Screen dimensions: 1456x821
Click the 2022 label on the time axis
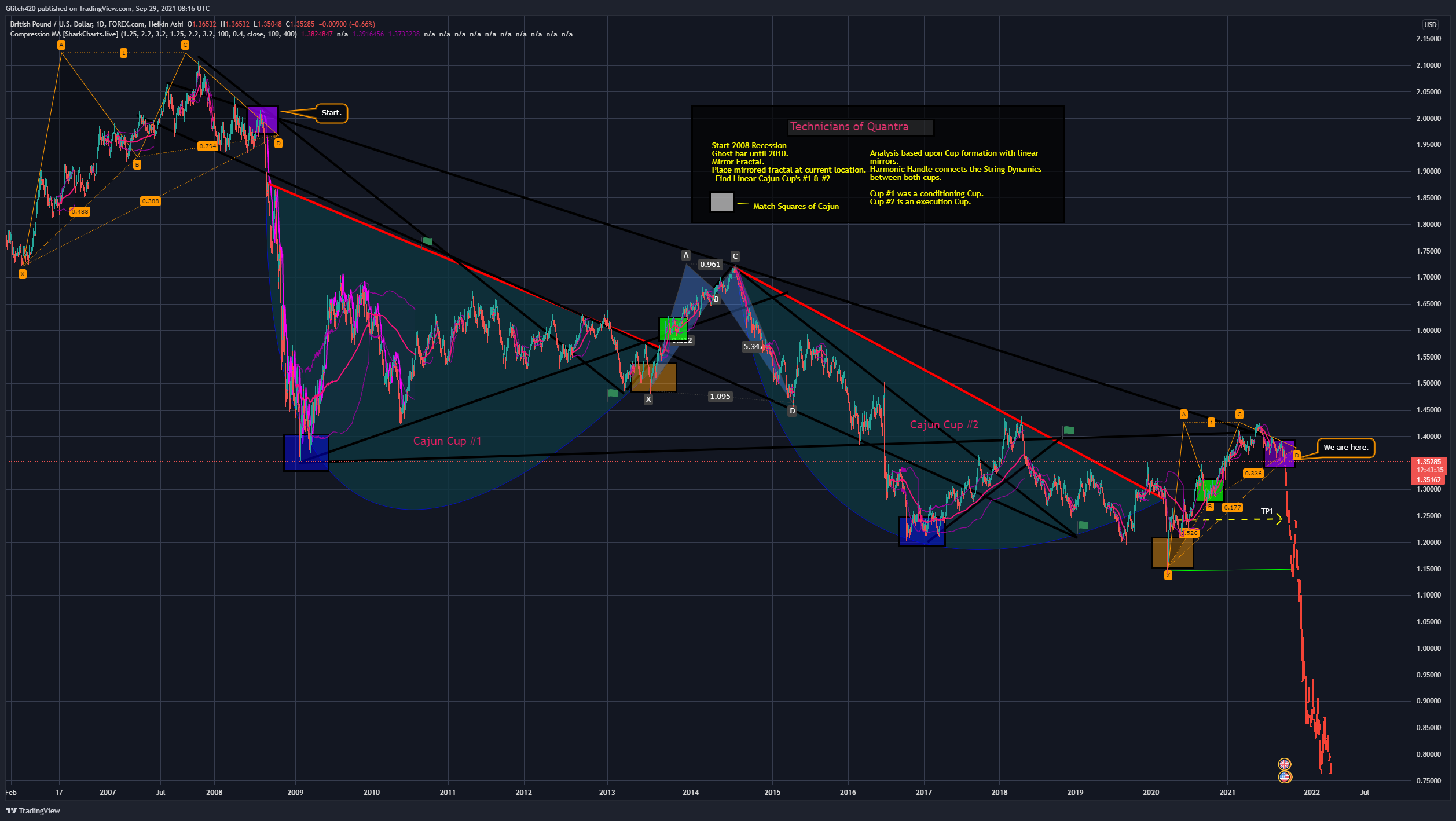coord(1312,793)
